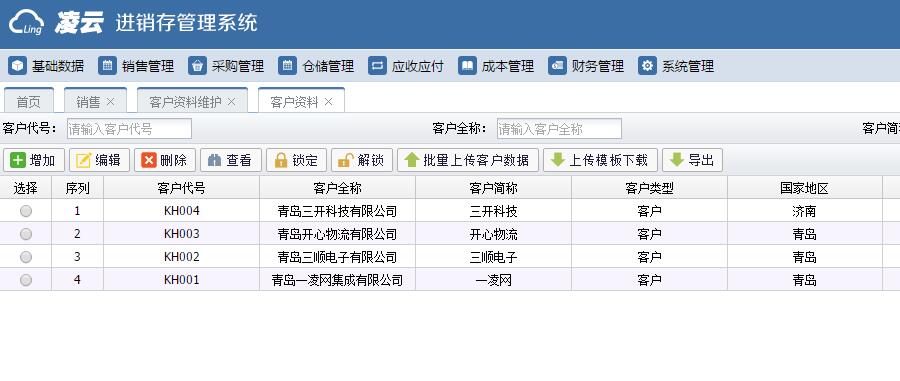
Task: Focus the 客户代号 input field
Action: [x=129, y=129]
